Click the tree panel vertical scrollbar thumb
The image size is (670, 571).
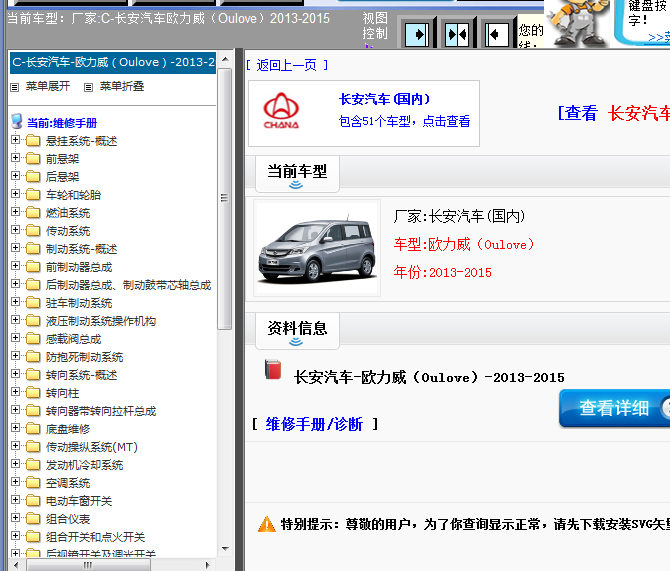click(x=225, y=198)
